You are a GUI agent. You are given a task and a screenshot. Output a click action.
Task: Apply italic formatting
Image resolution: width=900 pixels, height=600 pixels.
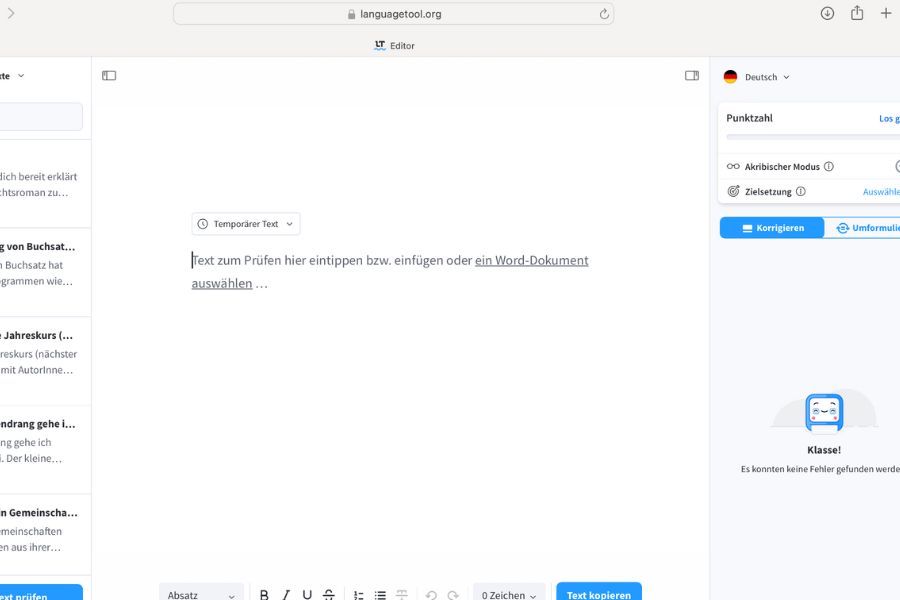coord(285,593)
